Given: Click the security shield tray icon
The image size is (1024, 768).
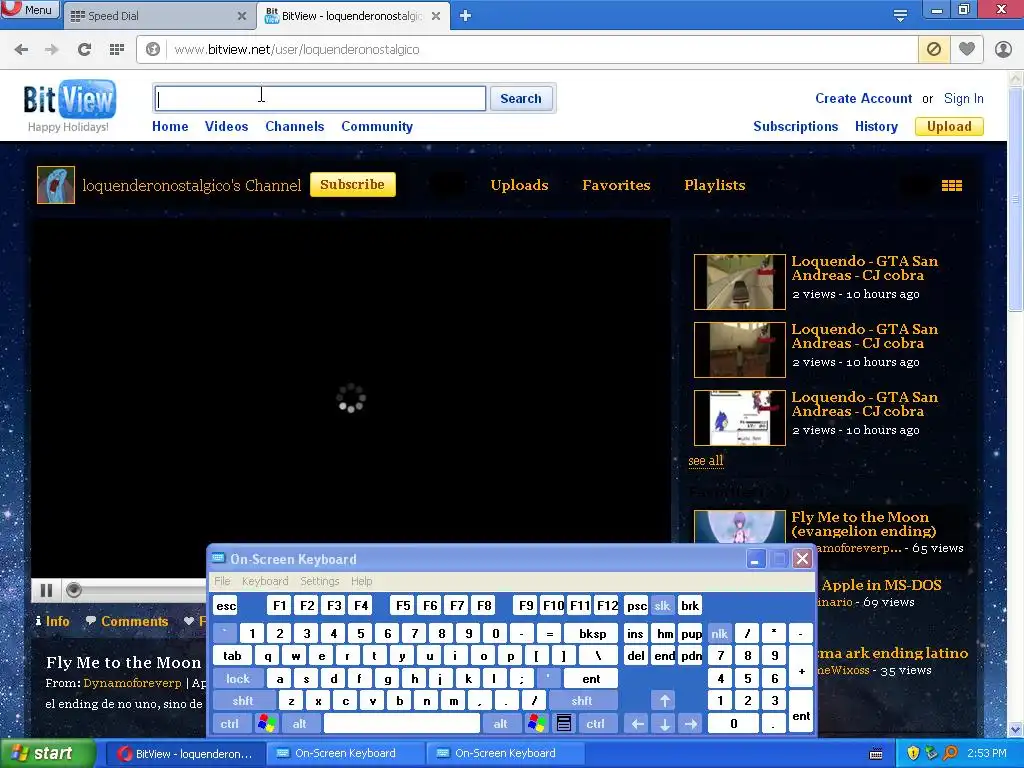Looking at the screenshot, I should (x=913, y=753).
